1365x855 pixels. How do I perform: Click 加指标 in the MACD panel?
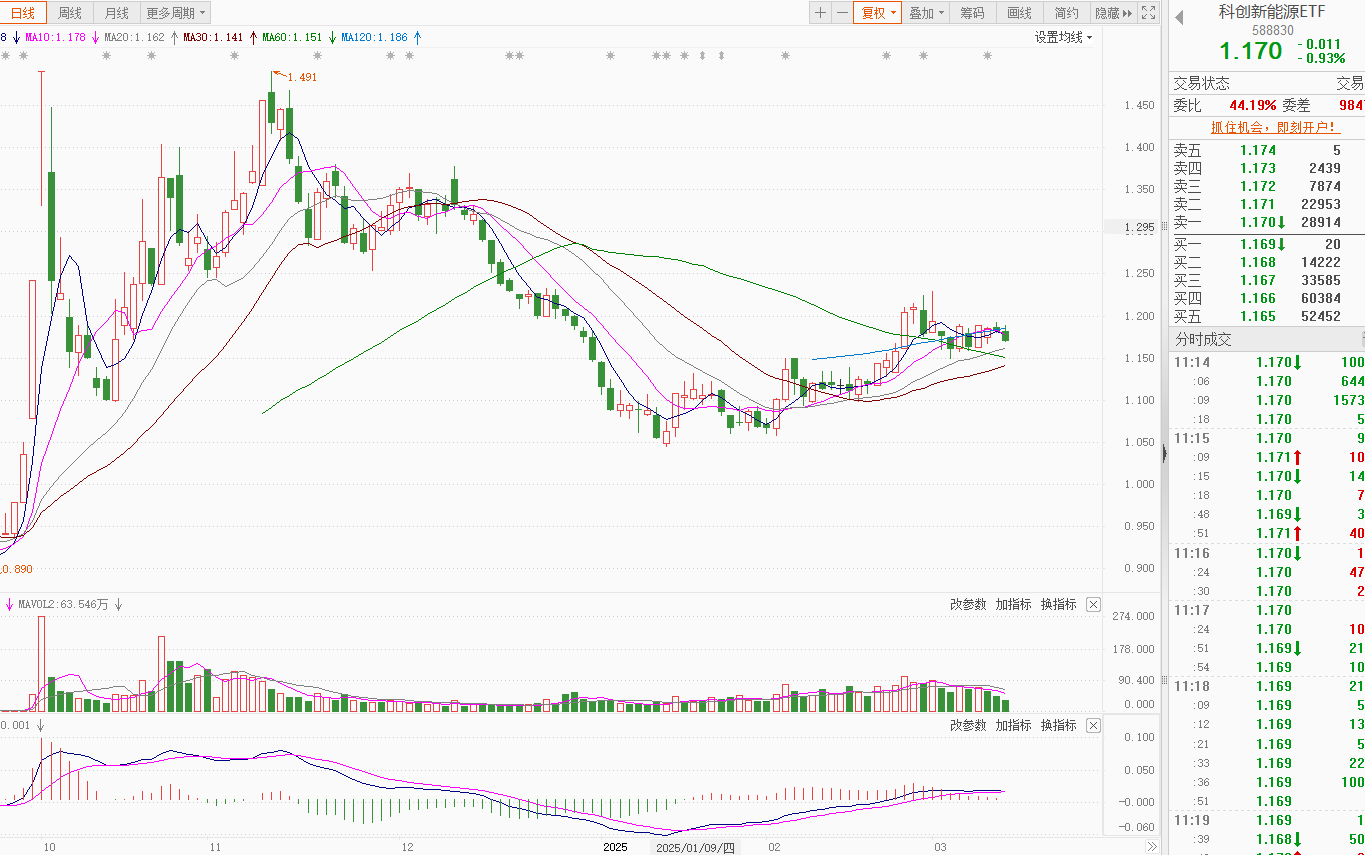pos(1013,725)
